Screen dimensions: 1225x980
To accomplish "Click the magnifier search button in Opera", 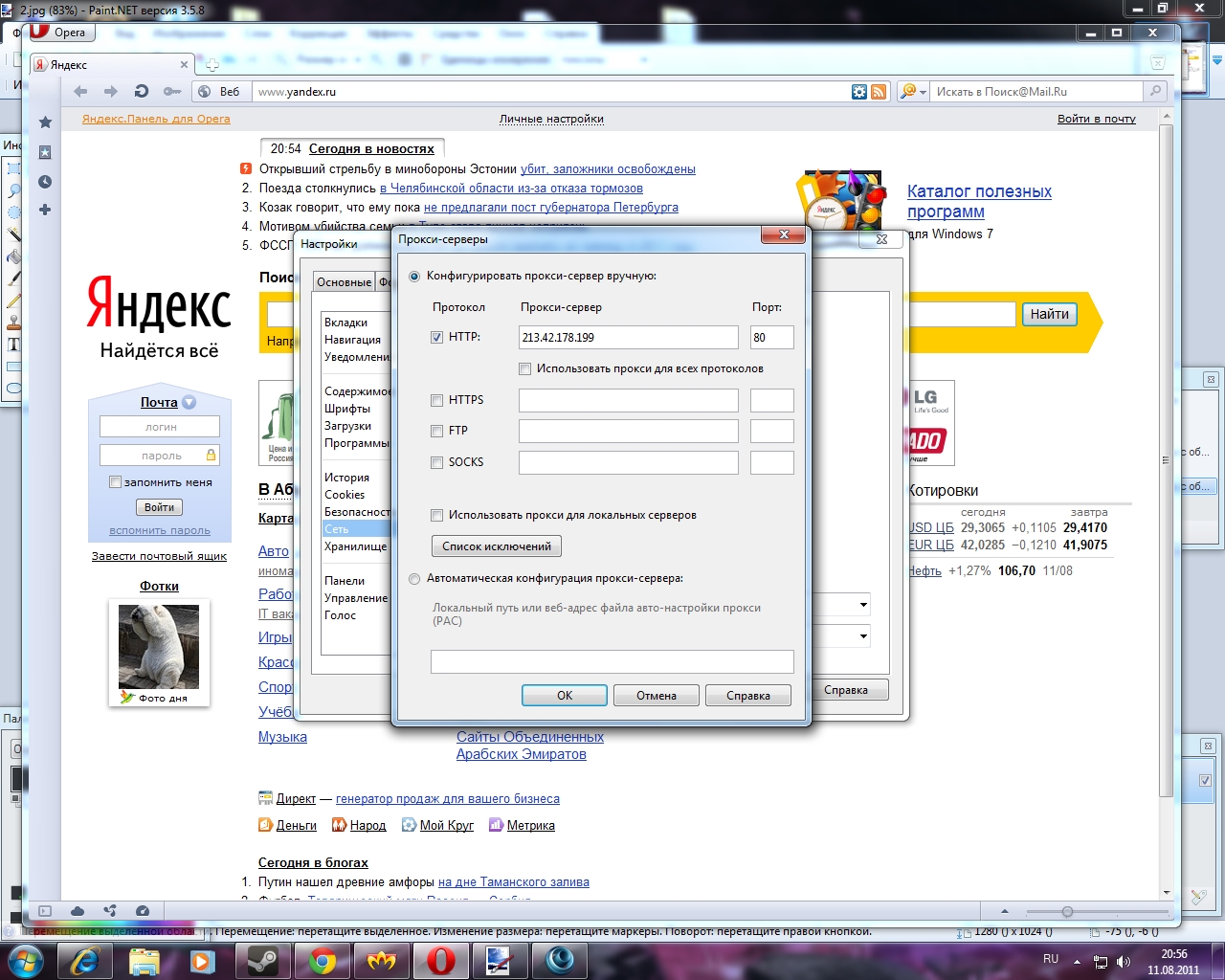I will pyautogui.click(x=1155, y=92).
